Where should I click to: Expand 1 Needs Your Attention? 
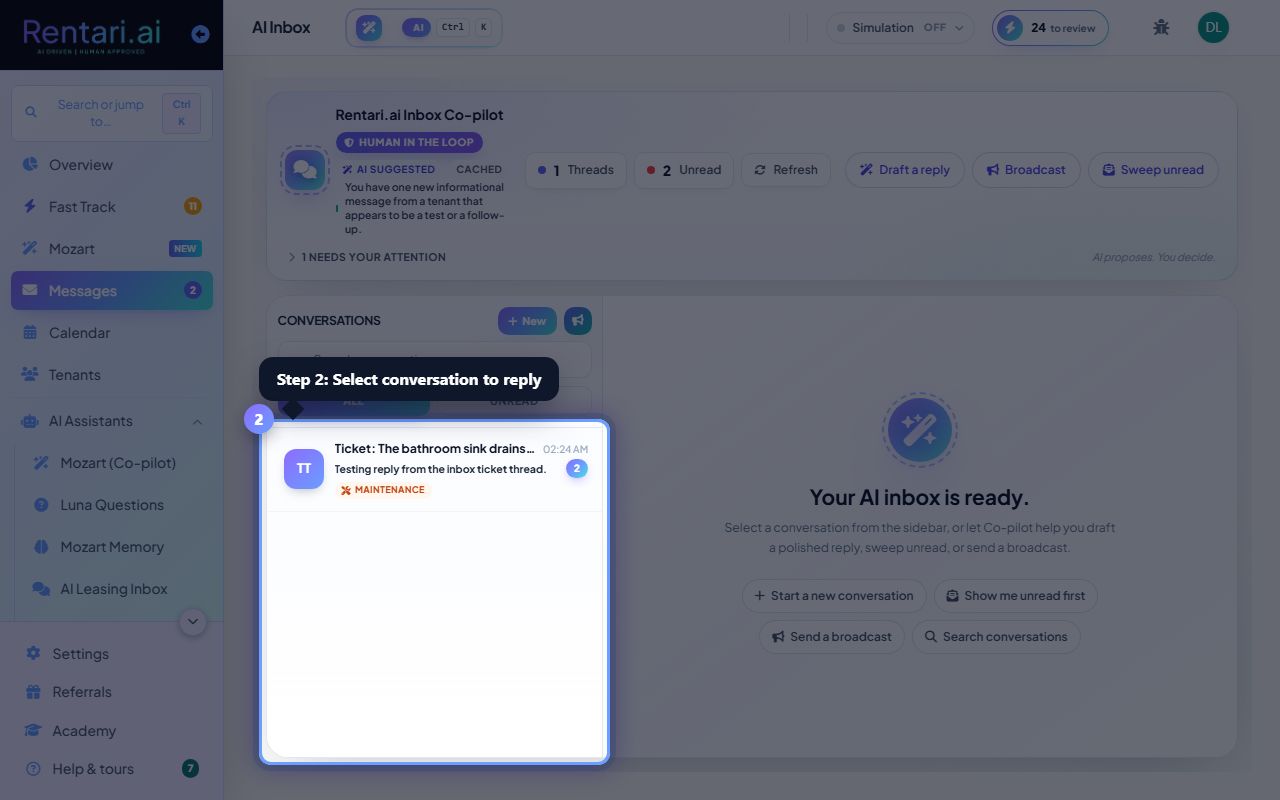click(366, 257)
